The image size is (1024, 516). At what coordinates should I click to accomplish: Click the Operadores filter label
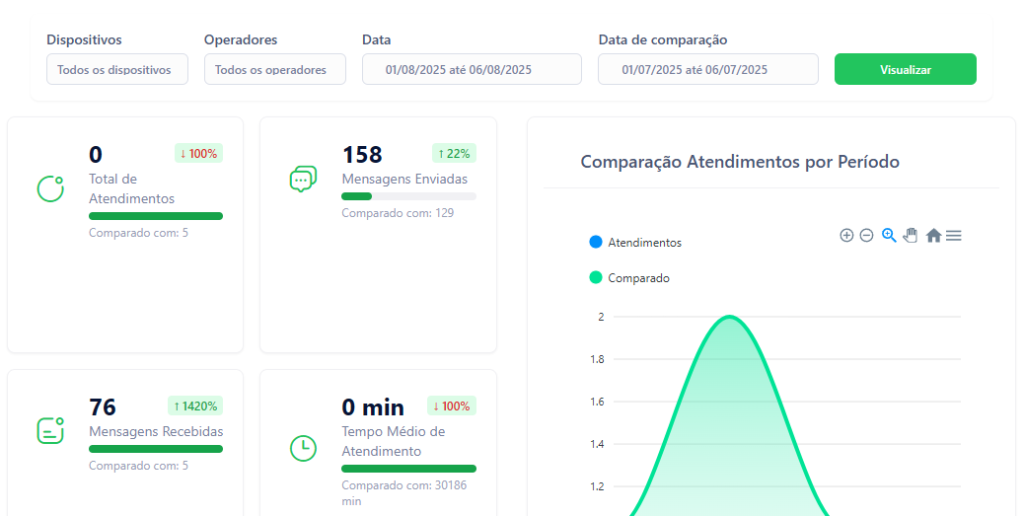pos(241,40)
